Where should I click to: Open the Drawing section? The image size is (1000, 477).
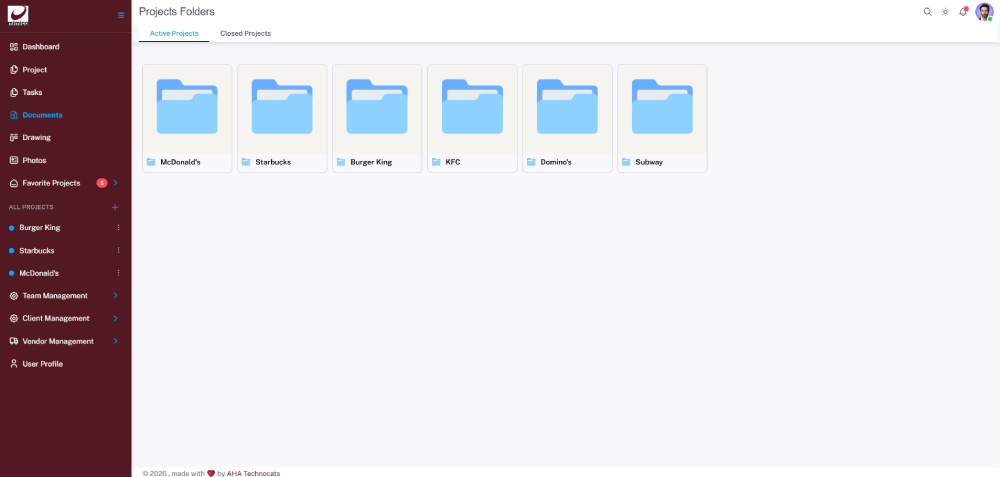36,137
